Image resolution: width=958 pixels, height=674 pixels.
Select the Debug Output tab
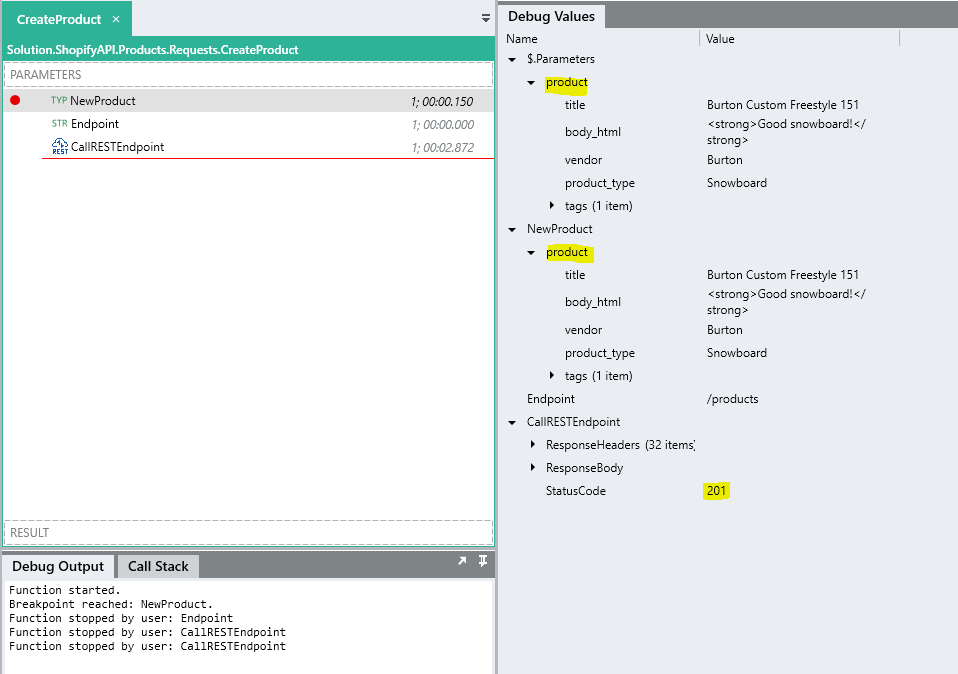pyautogui.click(x=58, y=566)
